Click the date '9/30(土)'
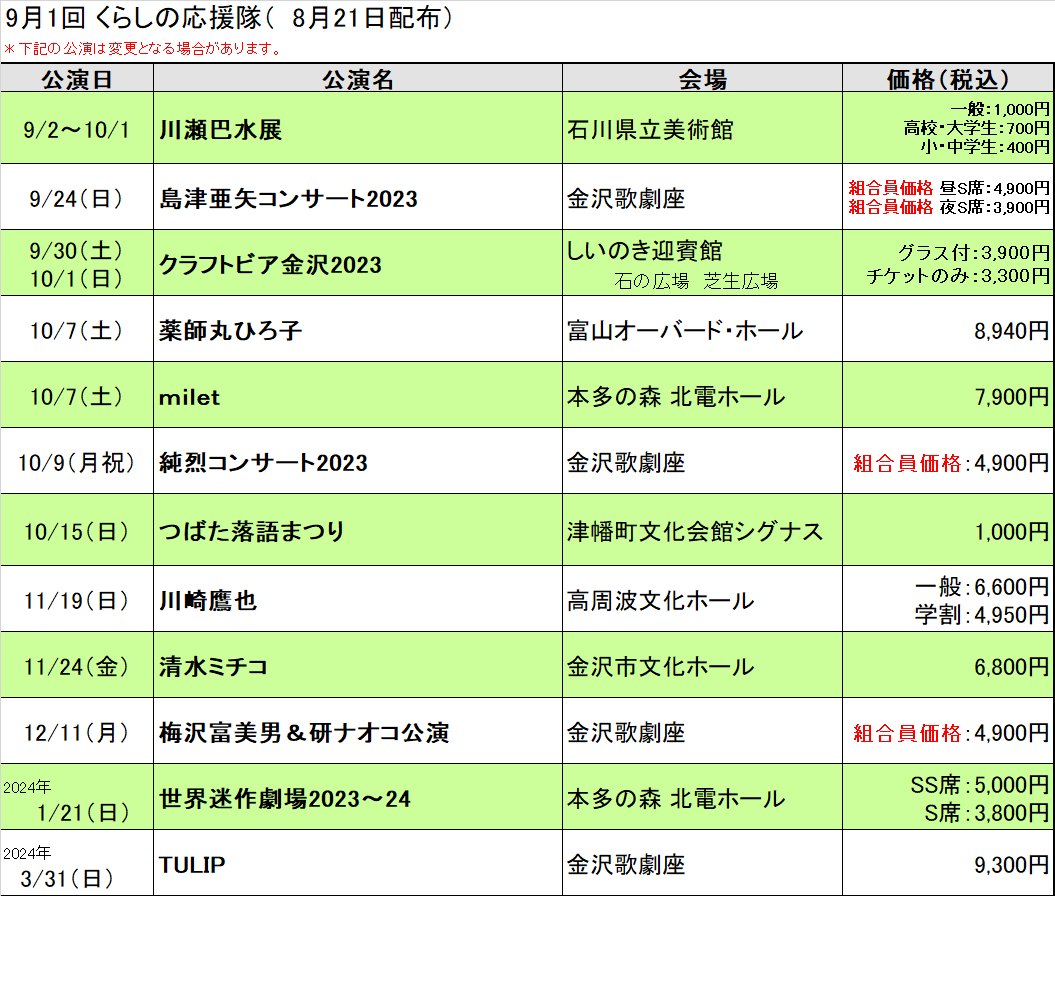Viewport: 1055px width, 1002px height. (x=77, y=250)
